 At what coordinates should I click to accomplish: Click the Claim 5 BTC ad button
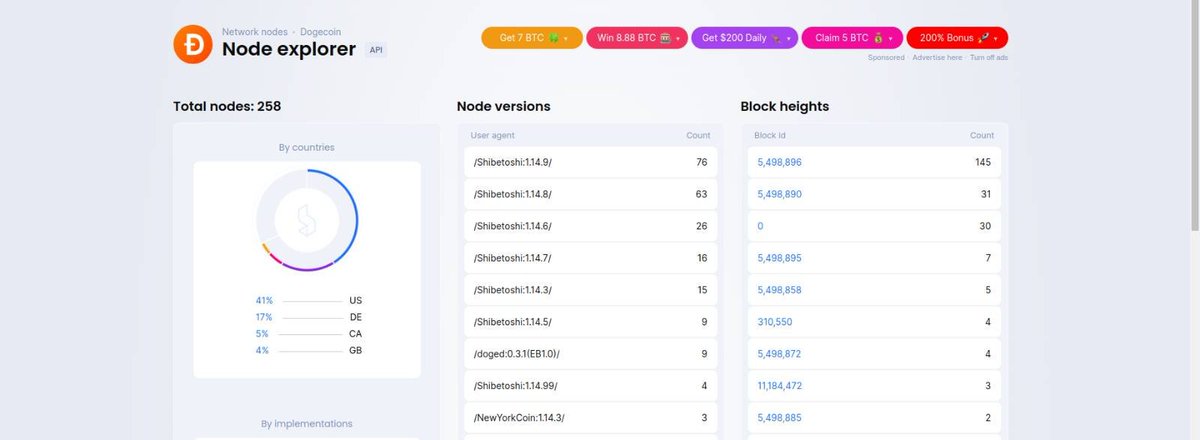pyautogui.click(x=852, y=38)
